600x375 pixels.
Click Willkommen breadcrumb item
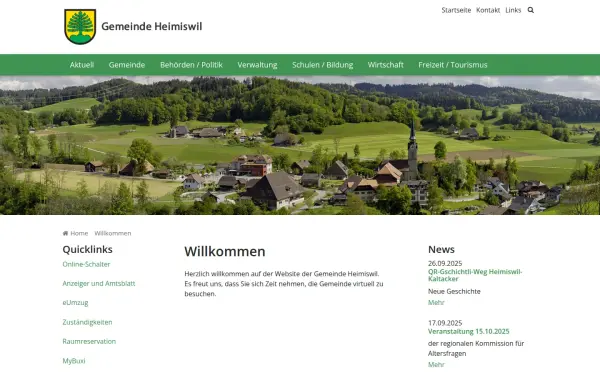113,233
